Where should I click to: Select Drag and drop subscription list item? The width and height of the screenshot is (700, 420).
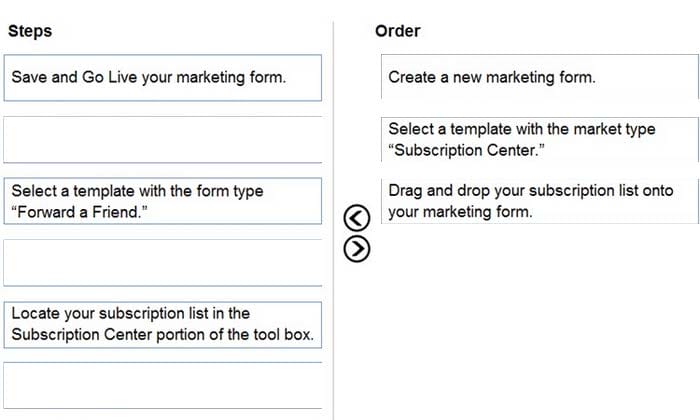click(540, 201)
